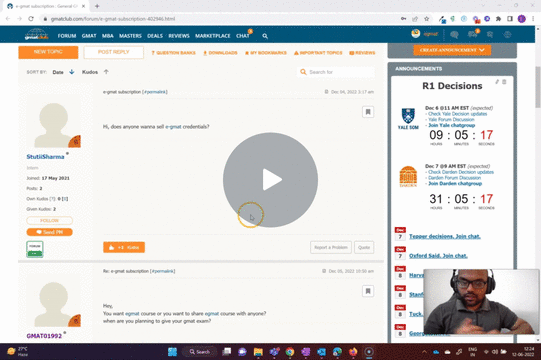Open the MBA menu in navigation bar
541x360 pixels.
pos(108,36)
